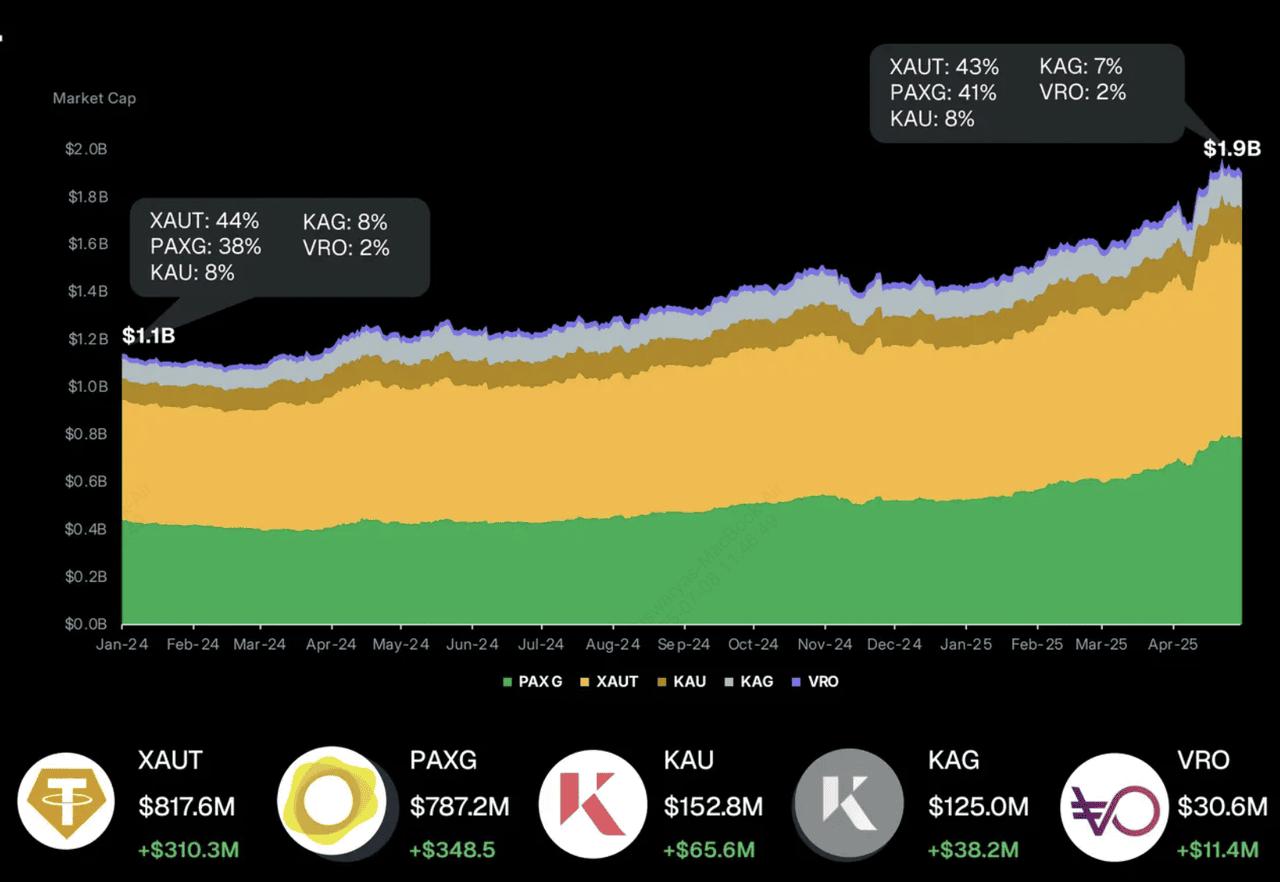Click the Nov-24 x-axis date label
Image resolution: width=1280 pixels, height=882 pixels.
(x=827, y=645)
